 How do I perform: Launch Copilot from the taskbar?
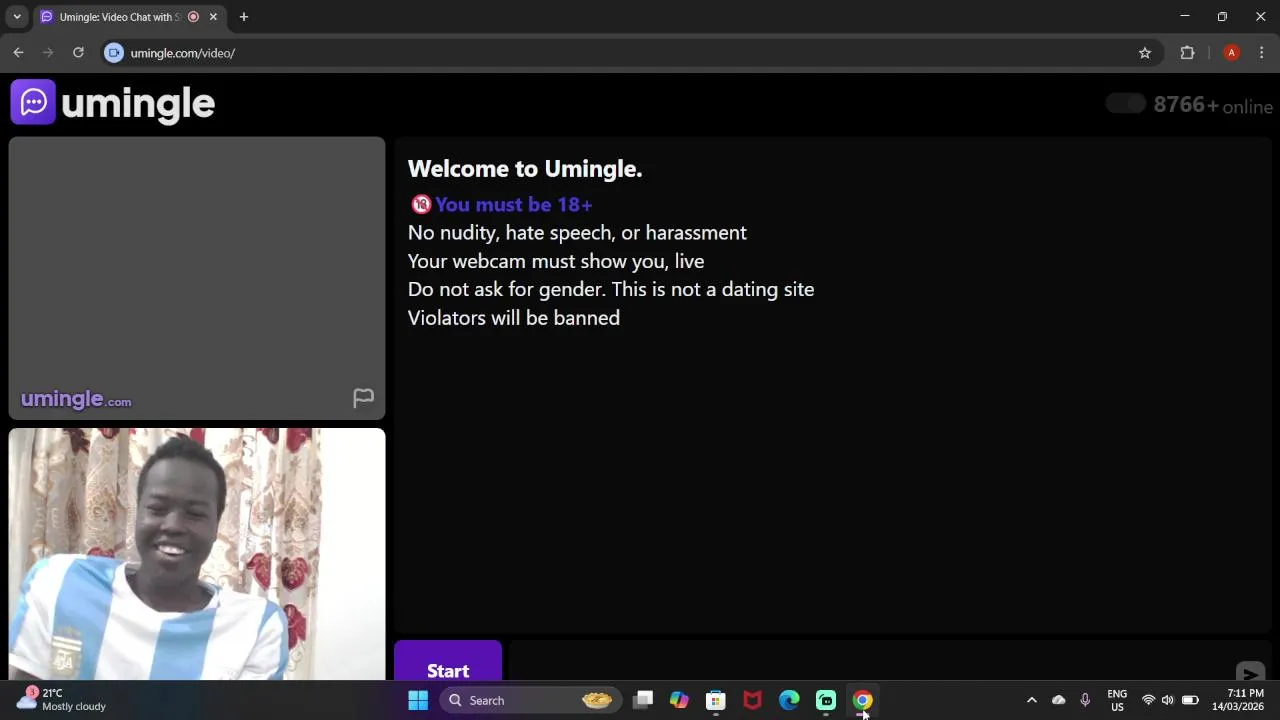[x=679, y=700]
